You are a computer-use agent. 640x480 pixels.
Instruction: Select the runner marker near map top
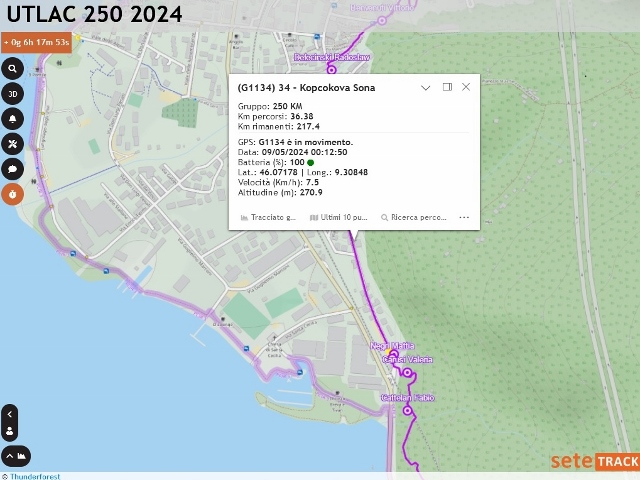click(x=382, y=20)
